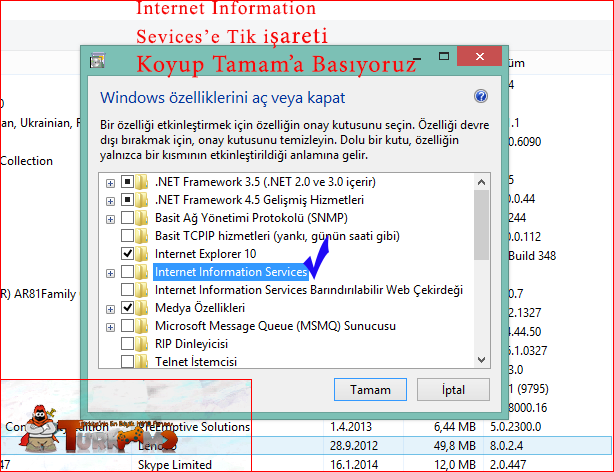
Task: Open the help icon in Windows Features dialog
Action: (481, 96)
